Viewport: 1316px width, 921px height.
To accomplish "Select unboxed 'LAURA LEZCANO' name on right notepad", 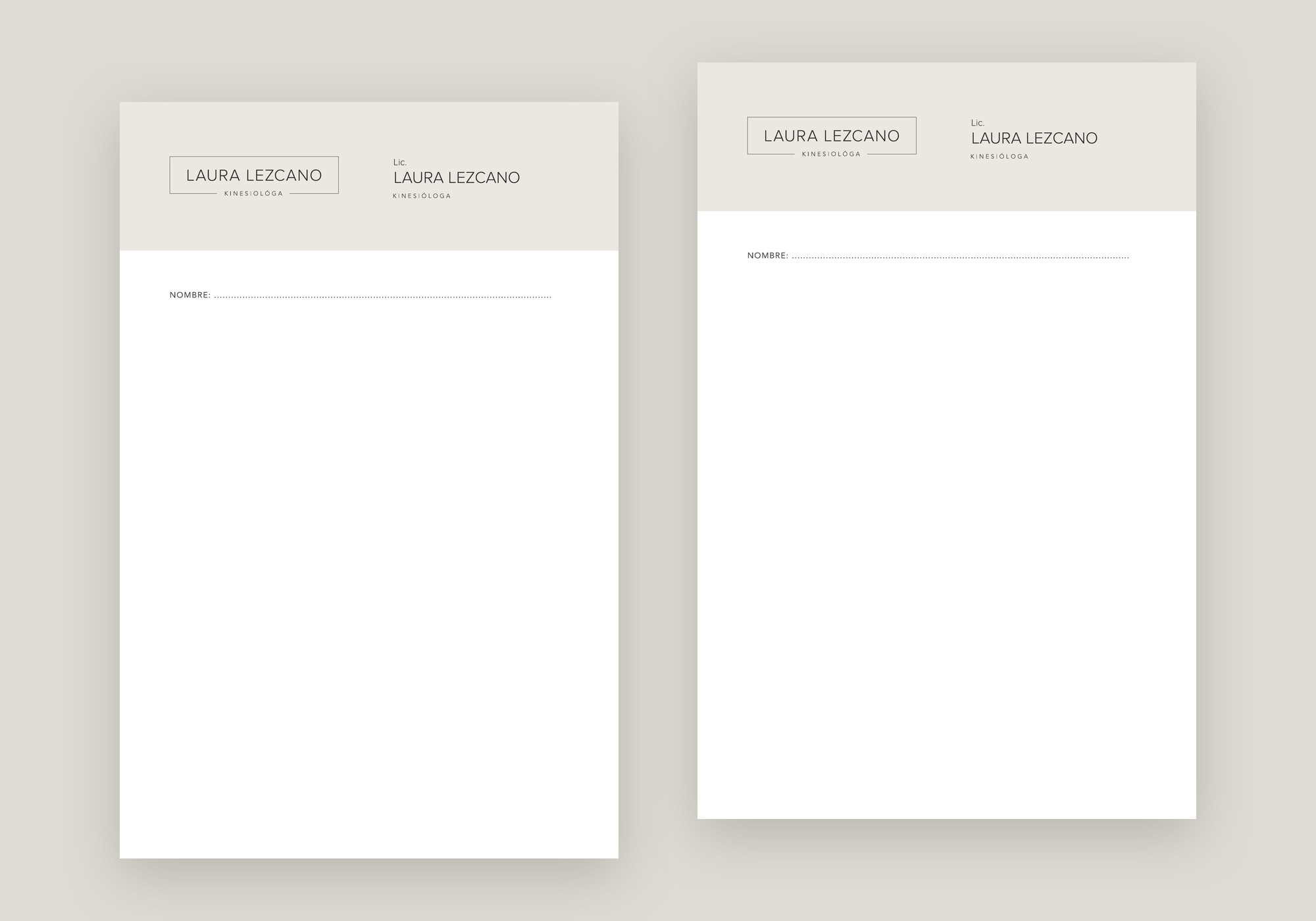I will point(1034,138).
